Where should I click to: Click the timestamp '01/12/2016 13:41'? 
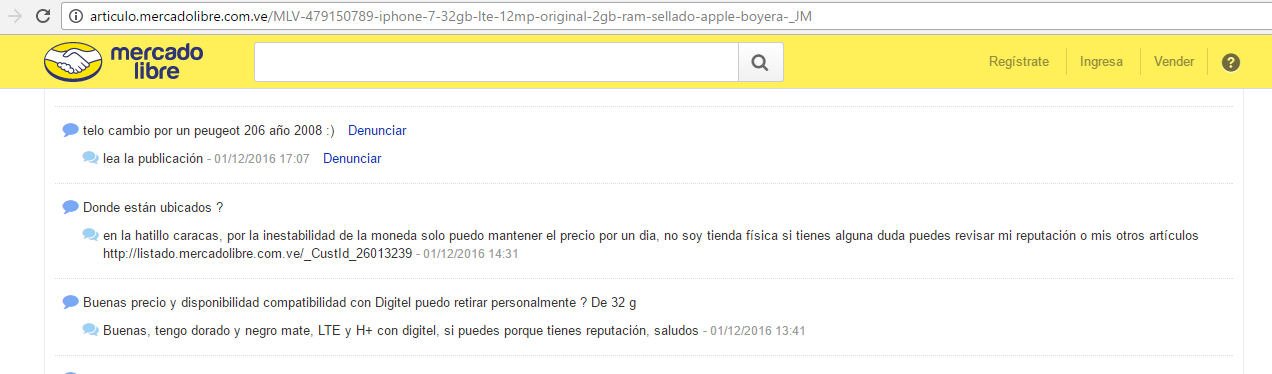(758, 331)
